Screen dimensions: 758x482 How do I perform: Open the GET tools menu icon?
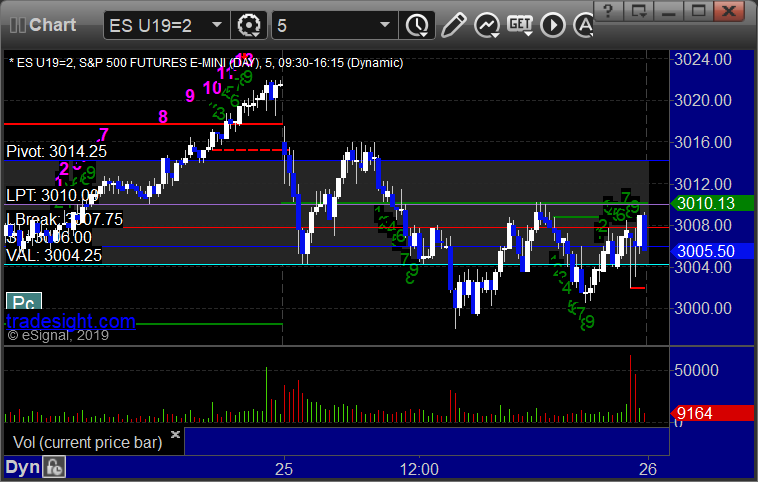tap(520, 25)
